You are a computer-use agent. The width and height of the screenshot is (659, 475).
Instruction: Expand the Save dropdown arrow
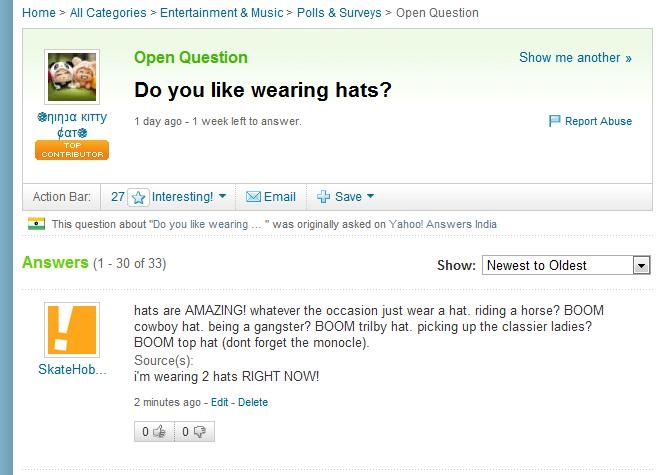[371, 197]
